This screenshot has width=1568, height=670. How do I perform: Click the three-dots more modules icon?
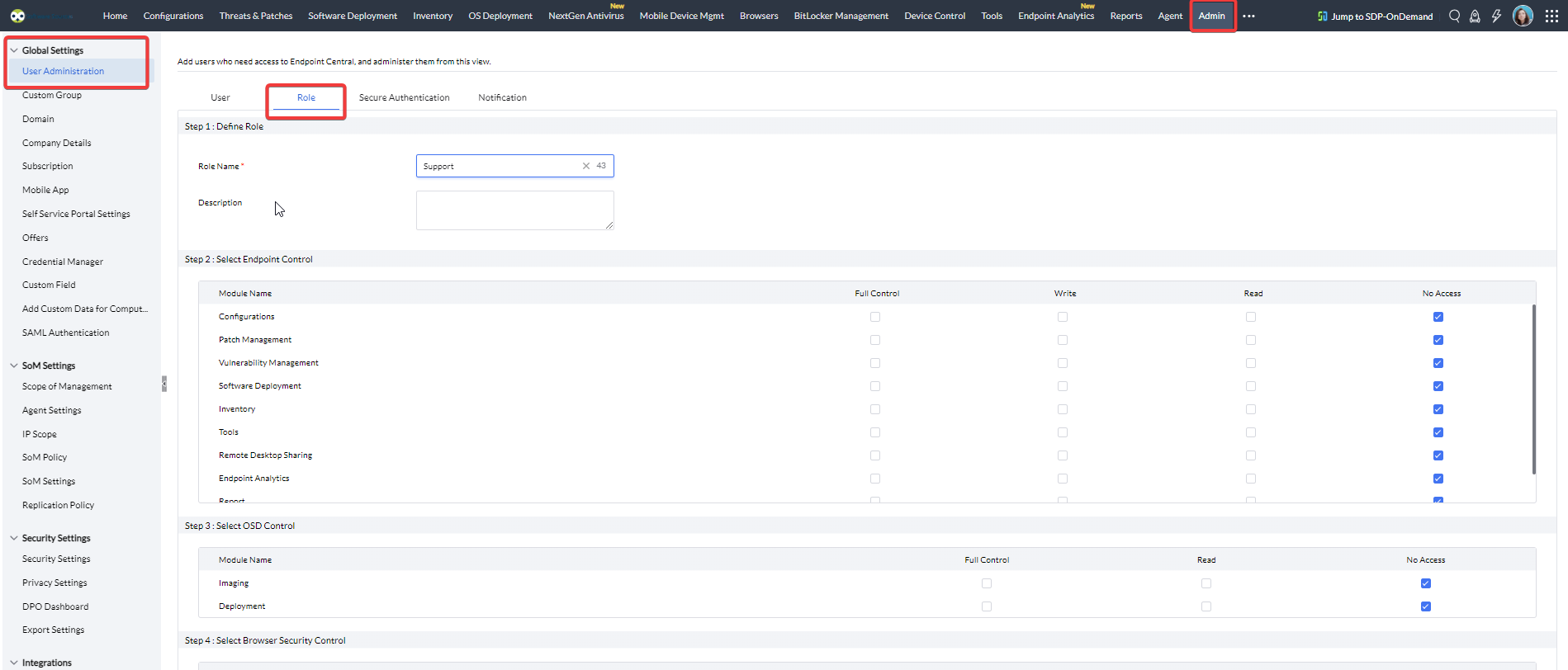click(1248, 16)
